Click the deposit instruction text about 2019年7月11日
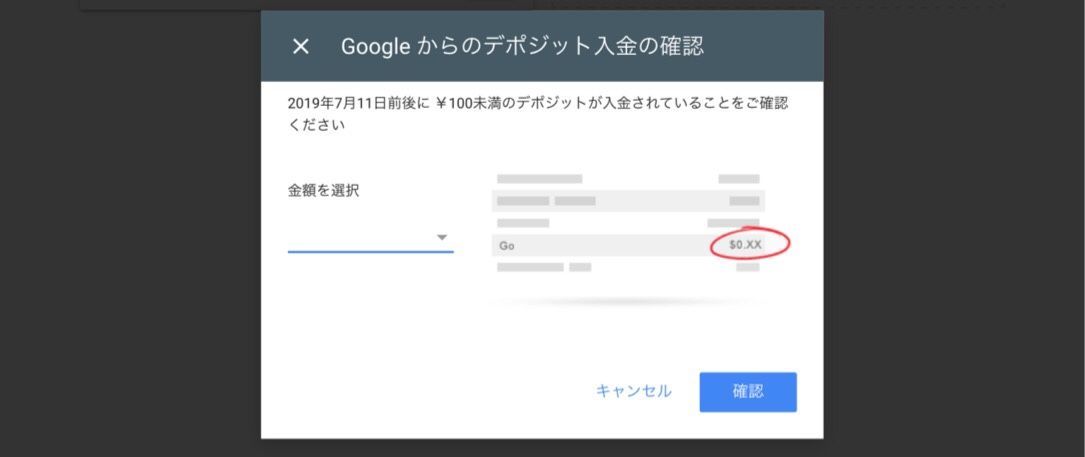The height and width of the screenshot is (457, 1085). [x=538, y=115]
